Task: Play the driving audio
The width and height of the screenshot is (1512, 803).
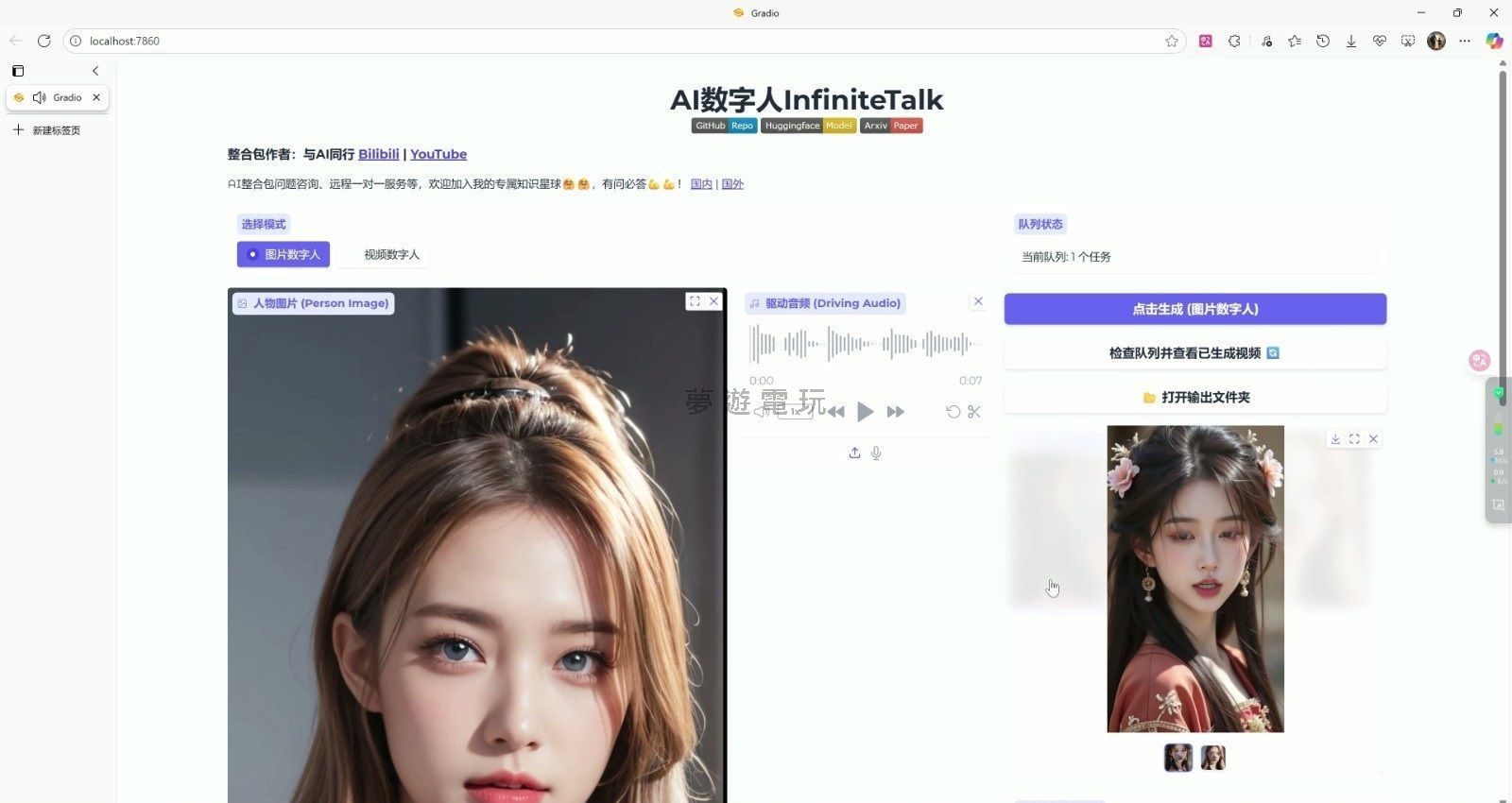Action: click(x=865, y=412)
